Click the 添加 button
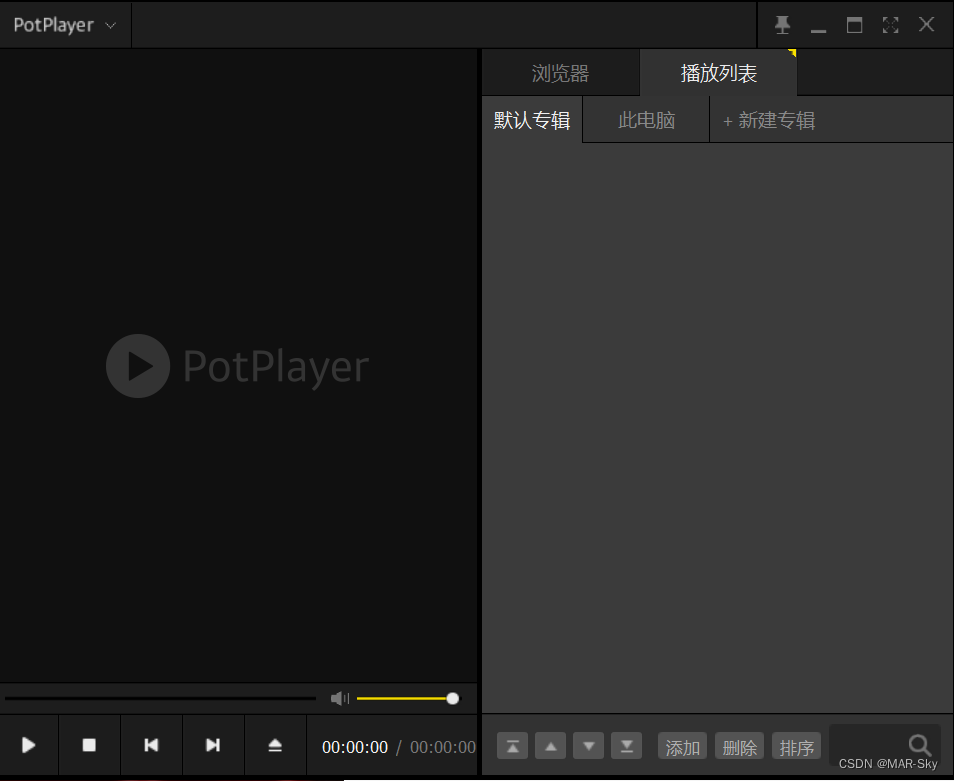The height and width of the screenshot is (781, 954). pyautogui.click(x=682, y=746)
